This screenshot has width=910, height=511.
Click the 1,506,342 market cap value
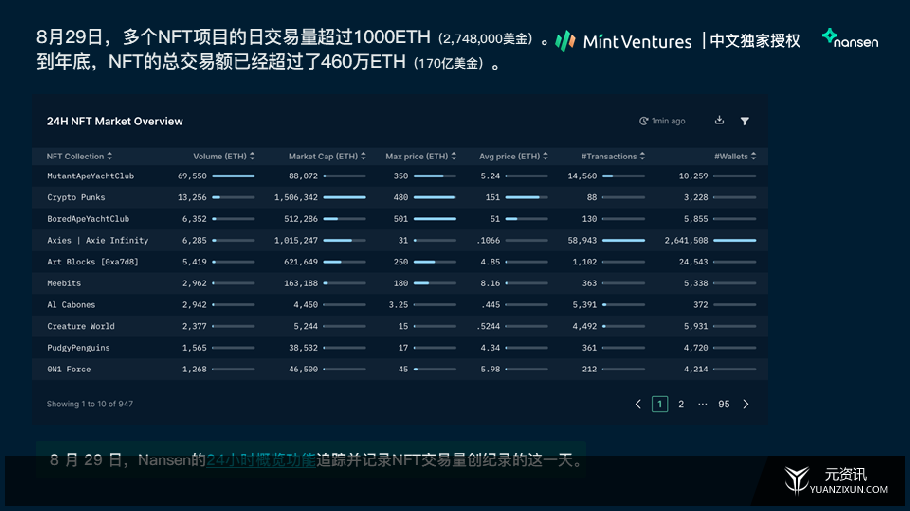point(296,197)
